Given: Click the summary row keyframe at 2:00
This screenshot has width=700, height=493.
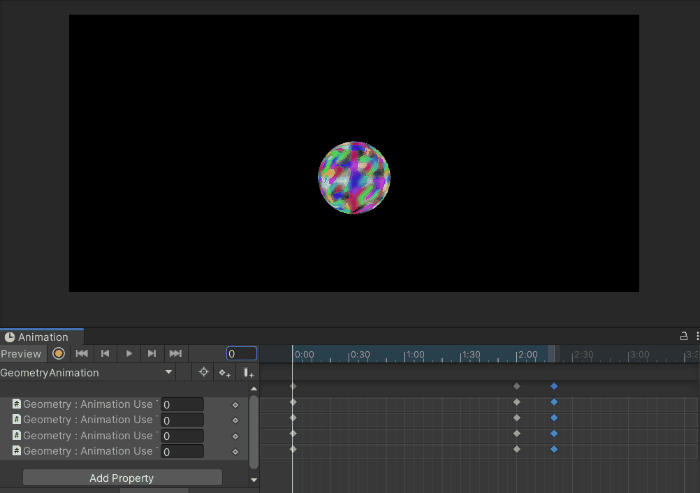Looking at the screenshot, I should 517,386.
